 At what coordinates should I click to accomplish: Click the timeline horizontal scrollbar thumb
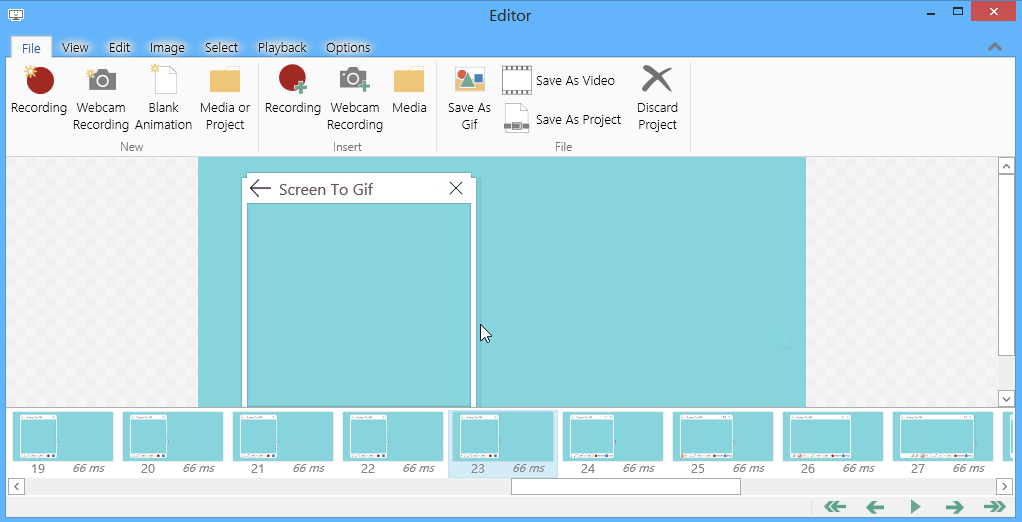point(626,486)
